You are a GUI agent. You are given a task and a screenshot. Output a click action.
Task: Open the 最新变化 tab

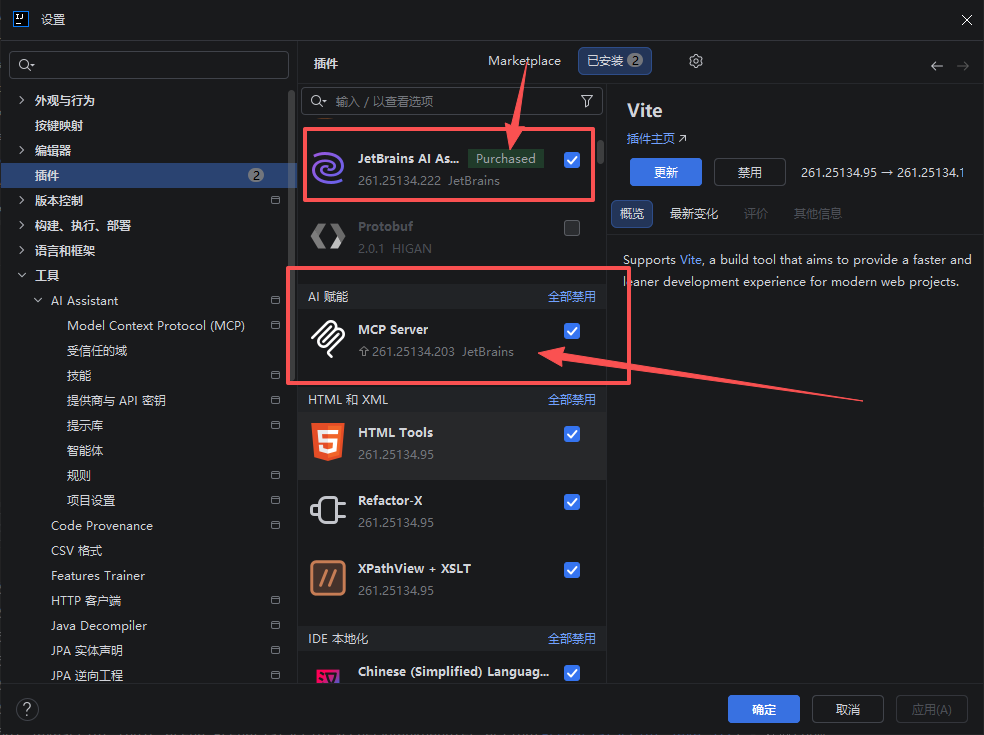click(x=693, y=213)
